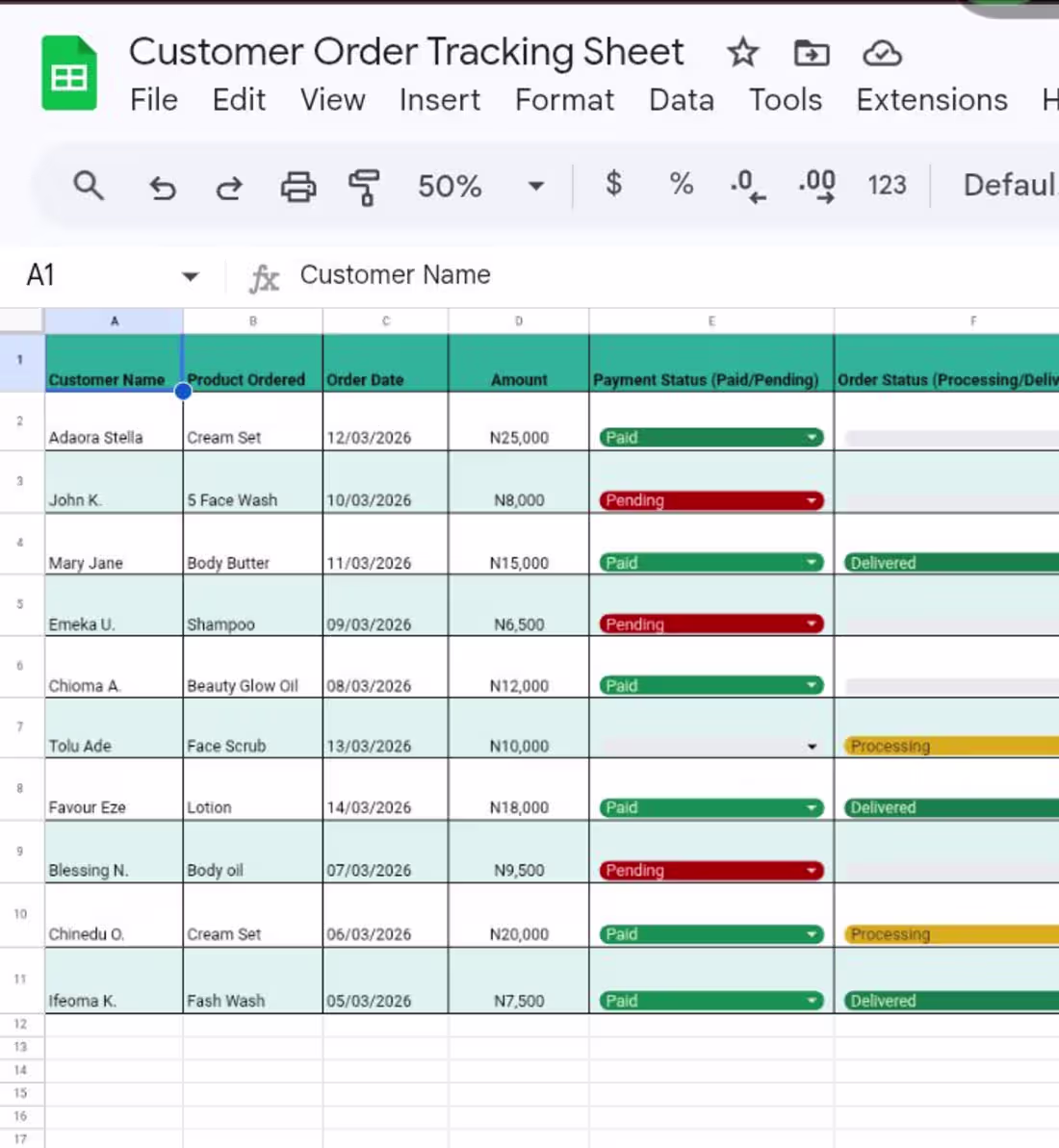Click the print icon

point(298,187)
